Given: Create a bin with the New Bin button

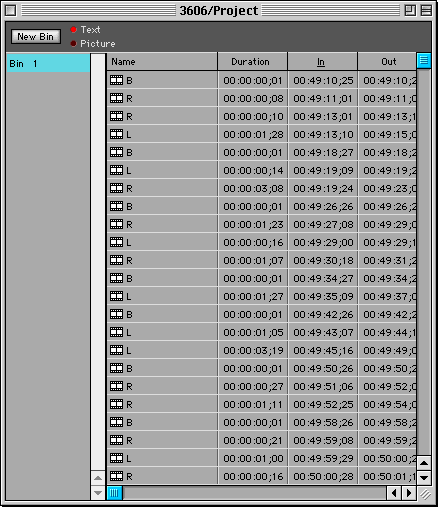Looking at the screenshot, I should 36,36.
